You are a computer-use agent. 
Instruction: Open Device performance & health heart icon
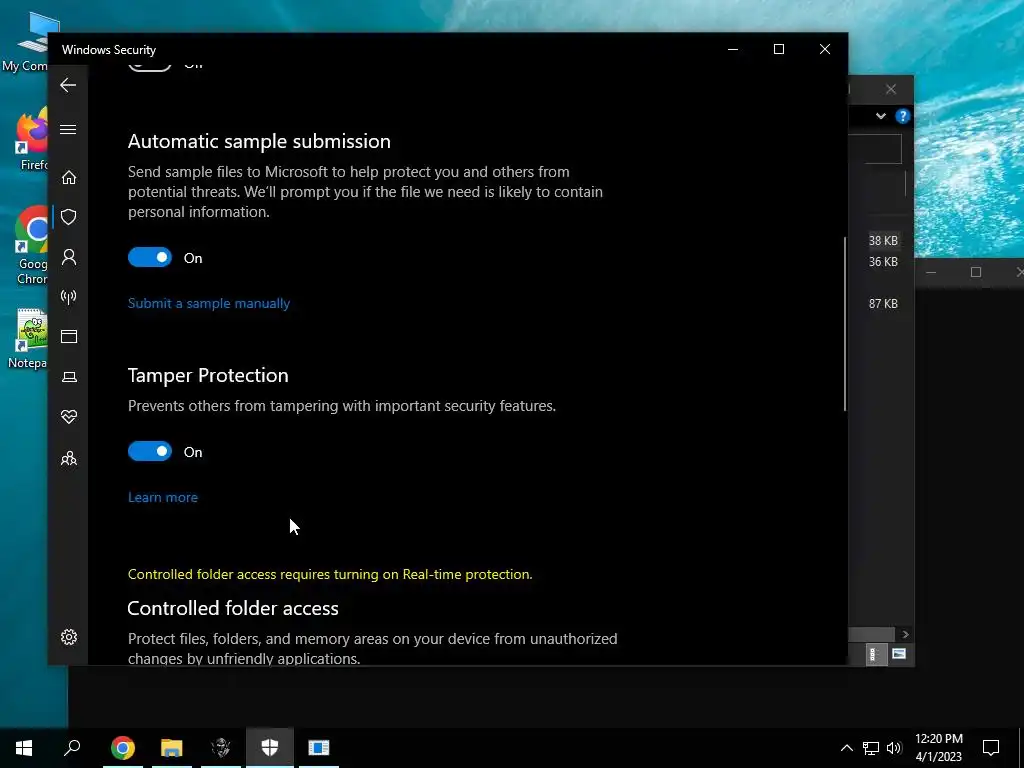coord(69,417)
